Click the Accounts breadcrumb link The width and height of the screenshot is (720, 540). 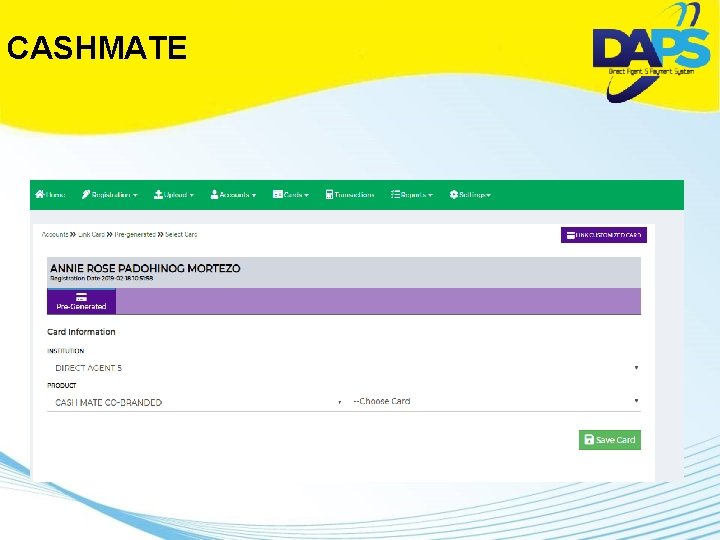click(x=55, y=234)
